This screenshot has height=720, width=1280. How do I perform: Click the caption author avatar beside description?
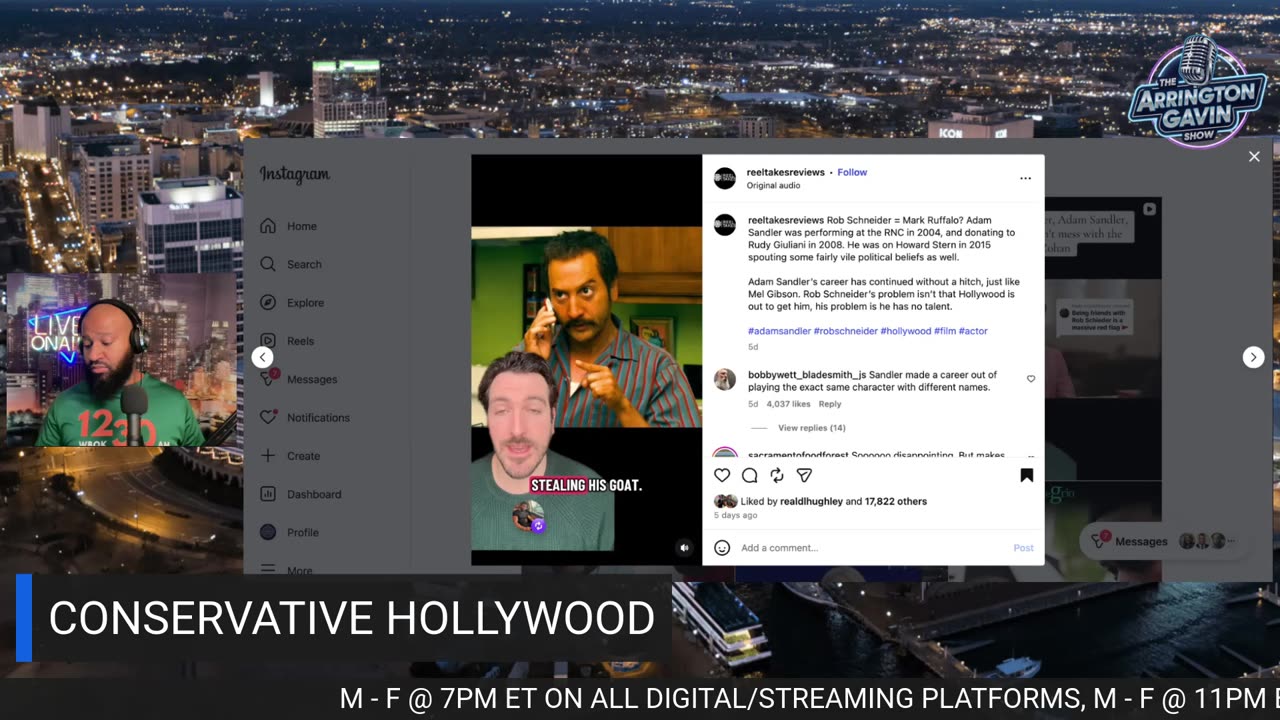[725, 224]
